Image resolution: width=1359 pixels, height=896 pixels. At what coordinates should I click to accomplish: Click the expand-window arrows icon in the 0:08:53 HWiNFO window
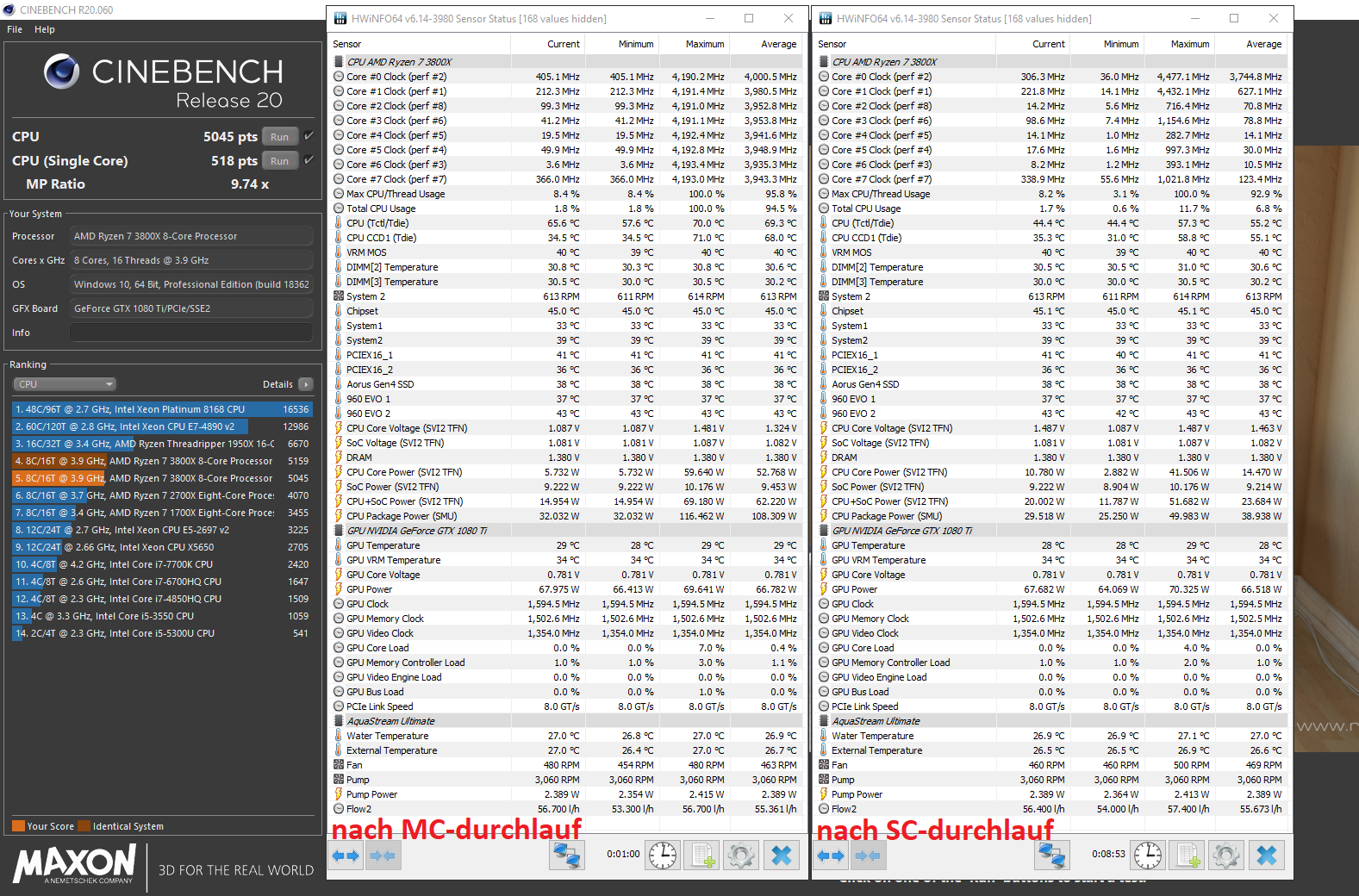pyautogui.click(x=832, y=856)
